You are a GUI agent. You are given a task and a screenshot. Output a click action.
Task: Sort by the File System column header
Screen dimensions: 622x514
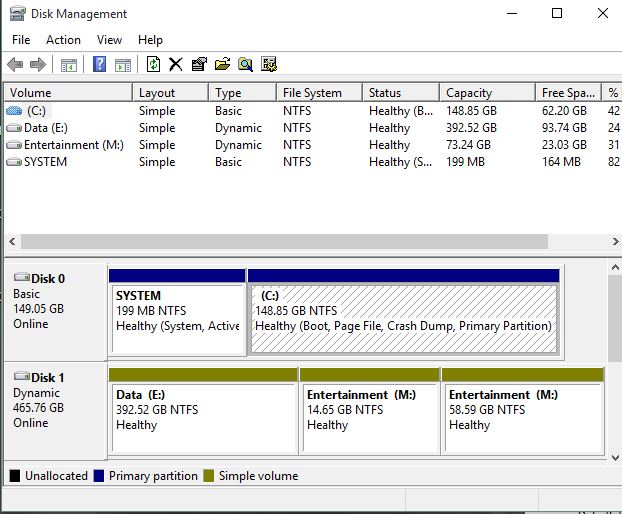point(319,92)
